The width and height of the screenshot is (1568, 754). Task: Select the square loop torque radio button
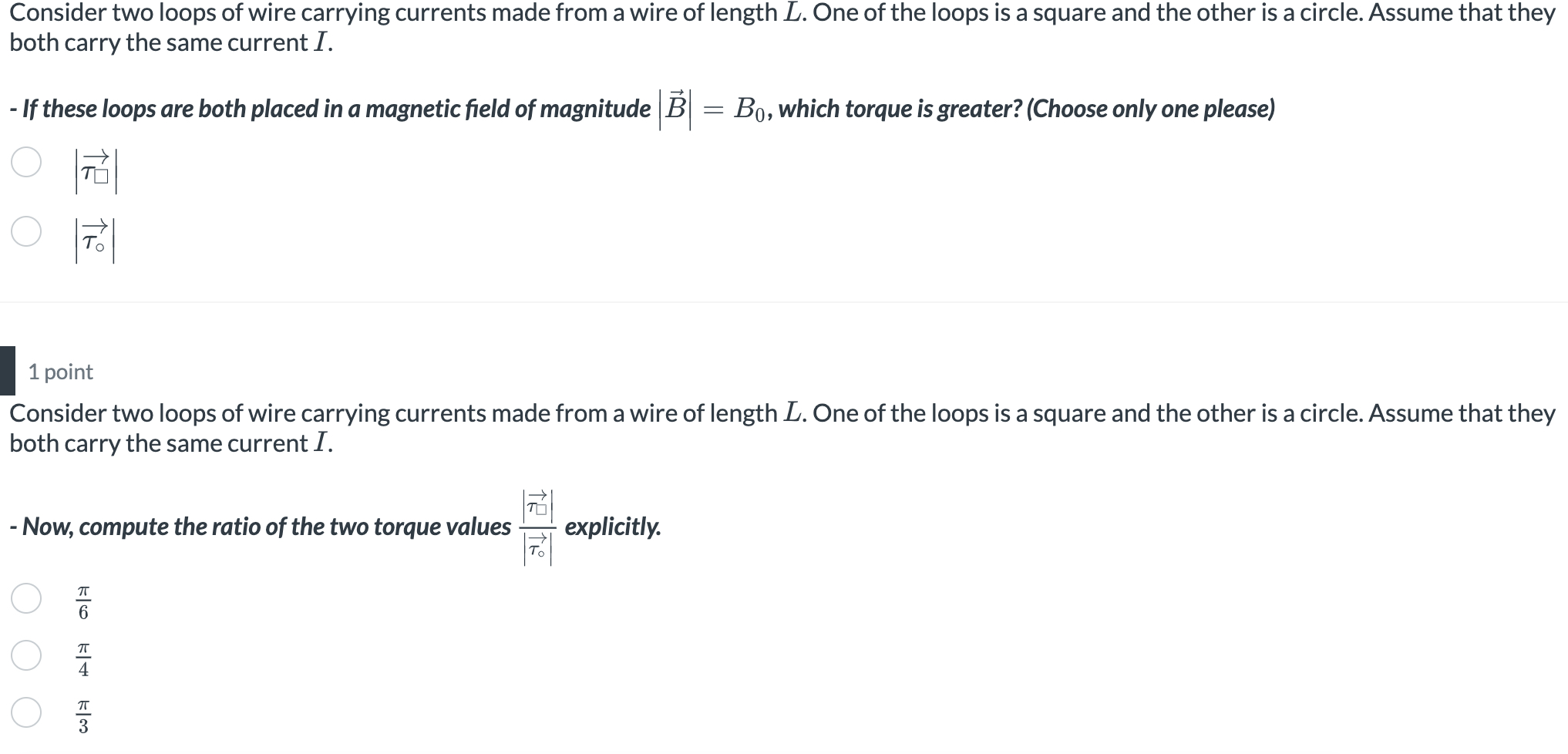coord(25,164)
